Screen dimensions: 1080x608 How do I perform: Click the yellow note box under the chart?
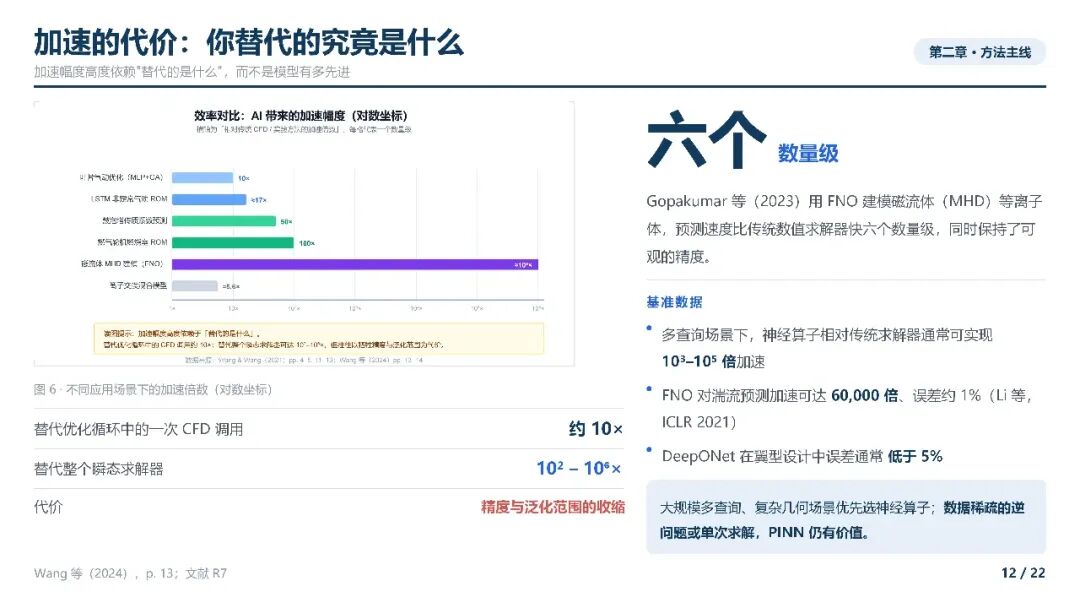tap(318, 339)
